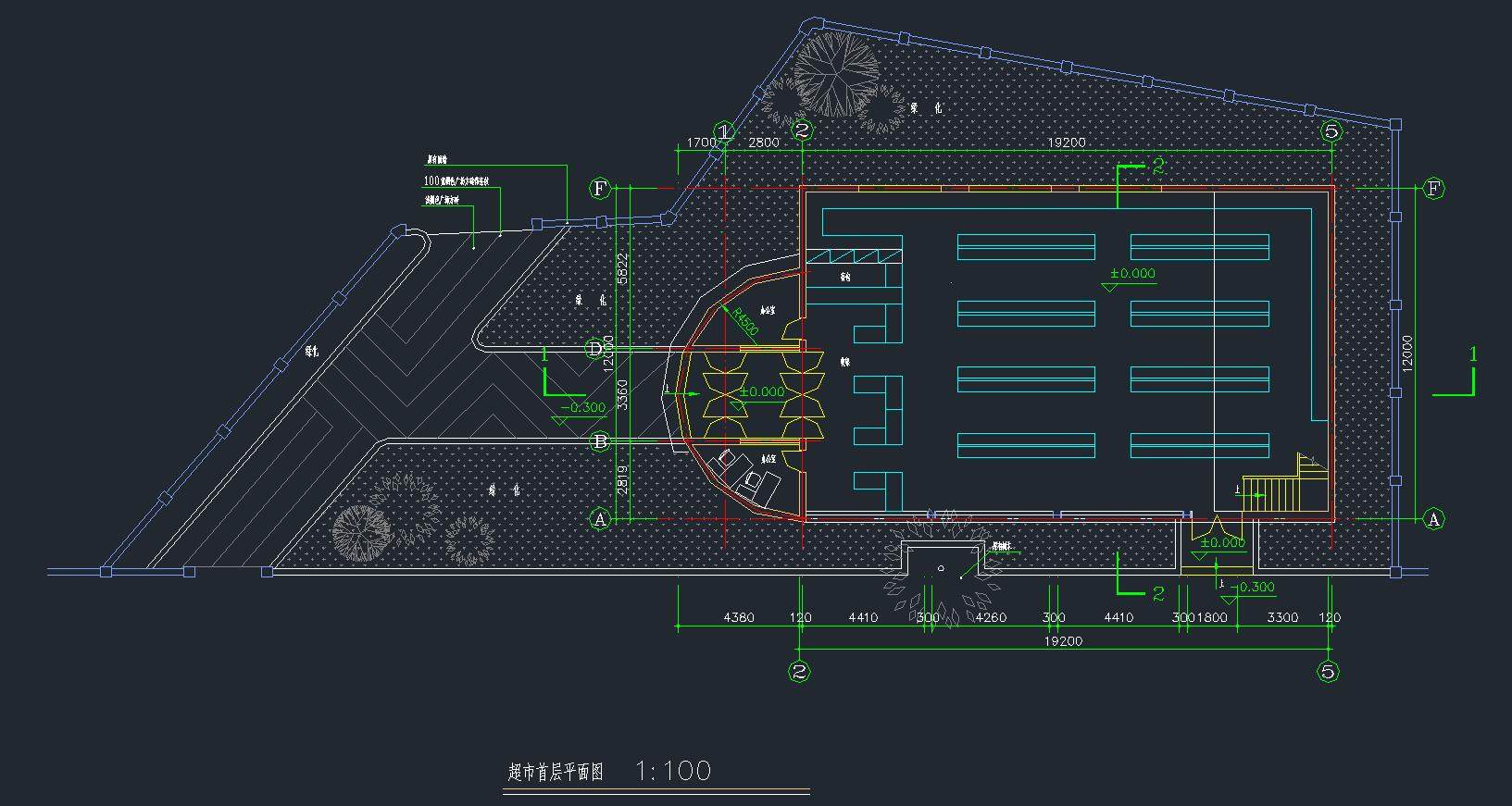The height and width of the screenshot is (806, 1512).
Task: Click the 5822 vertical dimension text
Action: (x=623, y=268)
